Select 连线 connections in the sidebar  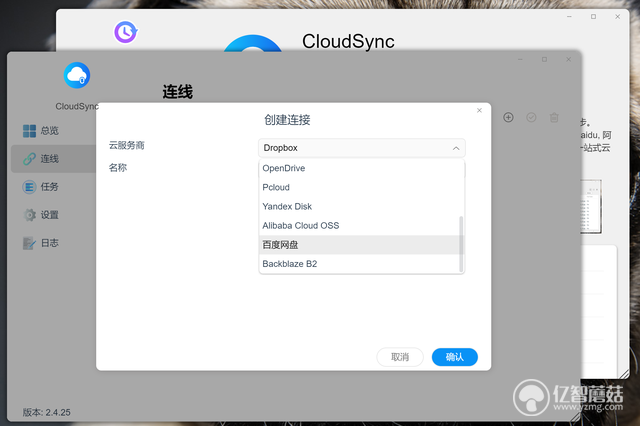click(53, 159)
